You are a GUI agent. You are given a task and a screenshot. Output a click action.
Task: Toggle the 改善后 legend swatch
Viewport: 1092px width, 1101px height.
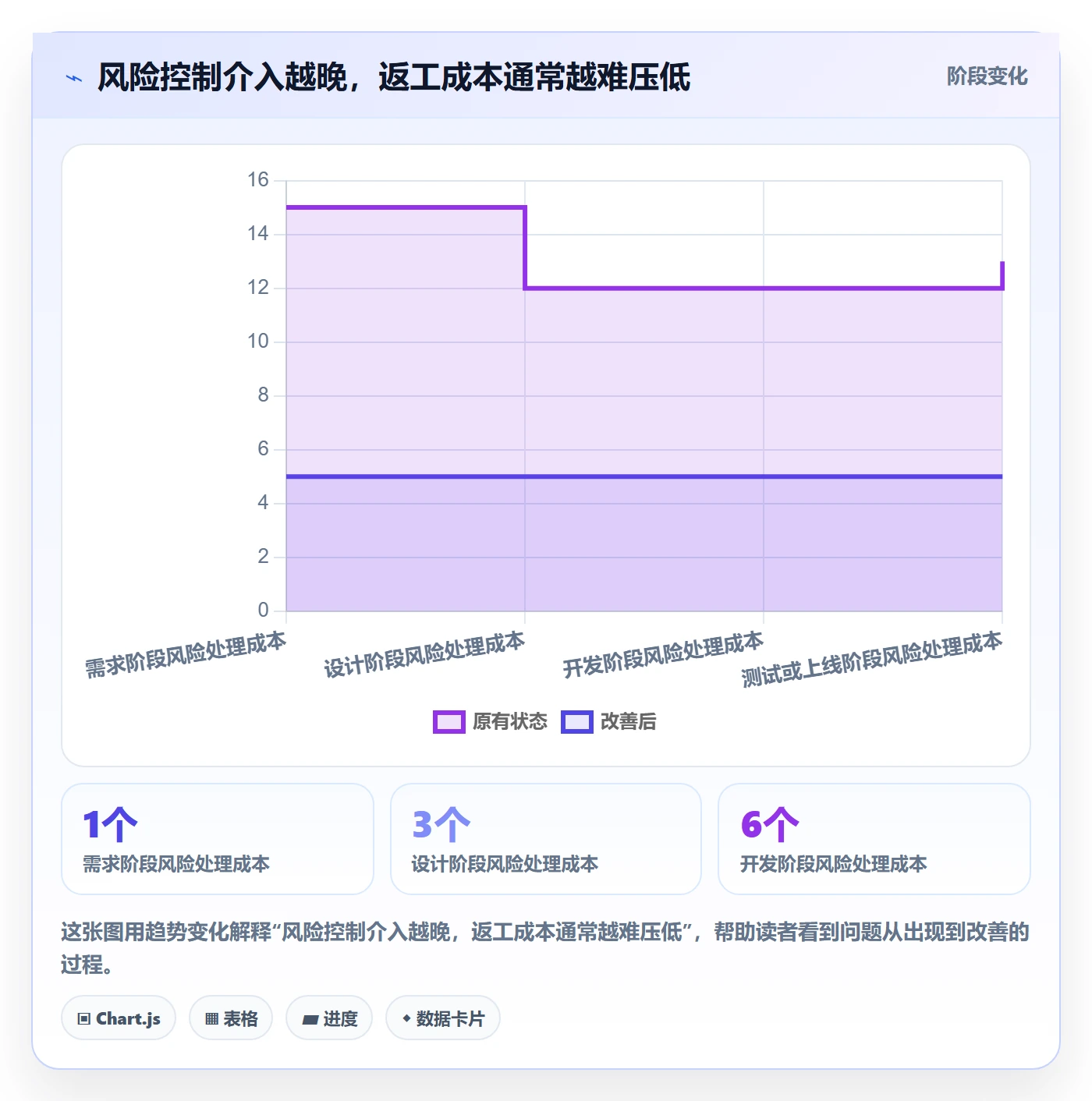tap(576, 722)
